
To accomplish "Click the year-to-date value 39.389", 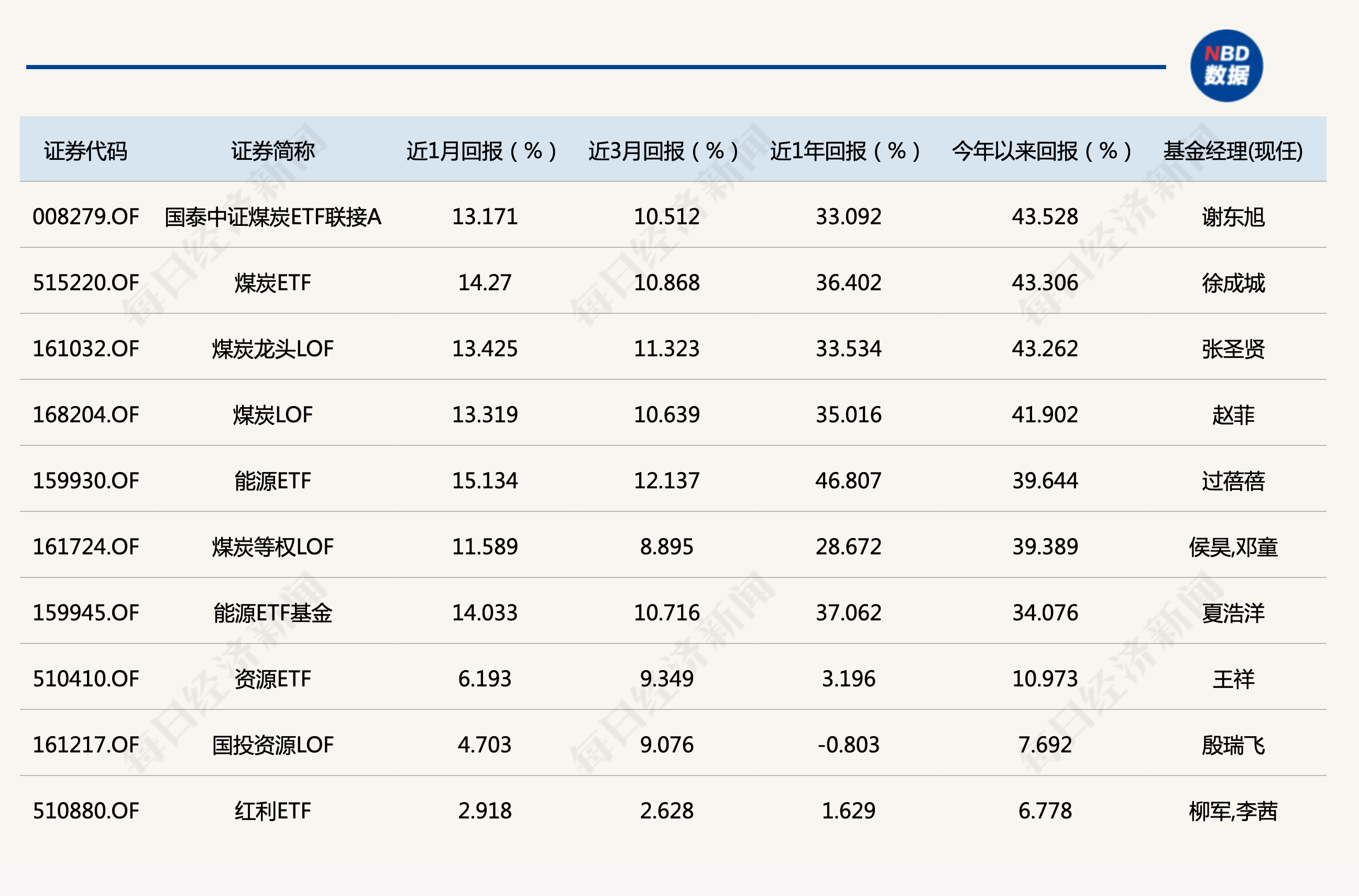I will pyautogui.click(x=1045, y=547).
